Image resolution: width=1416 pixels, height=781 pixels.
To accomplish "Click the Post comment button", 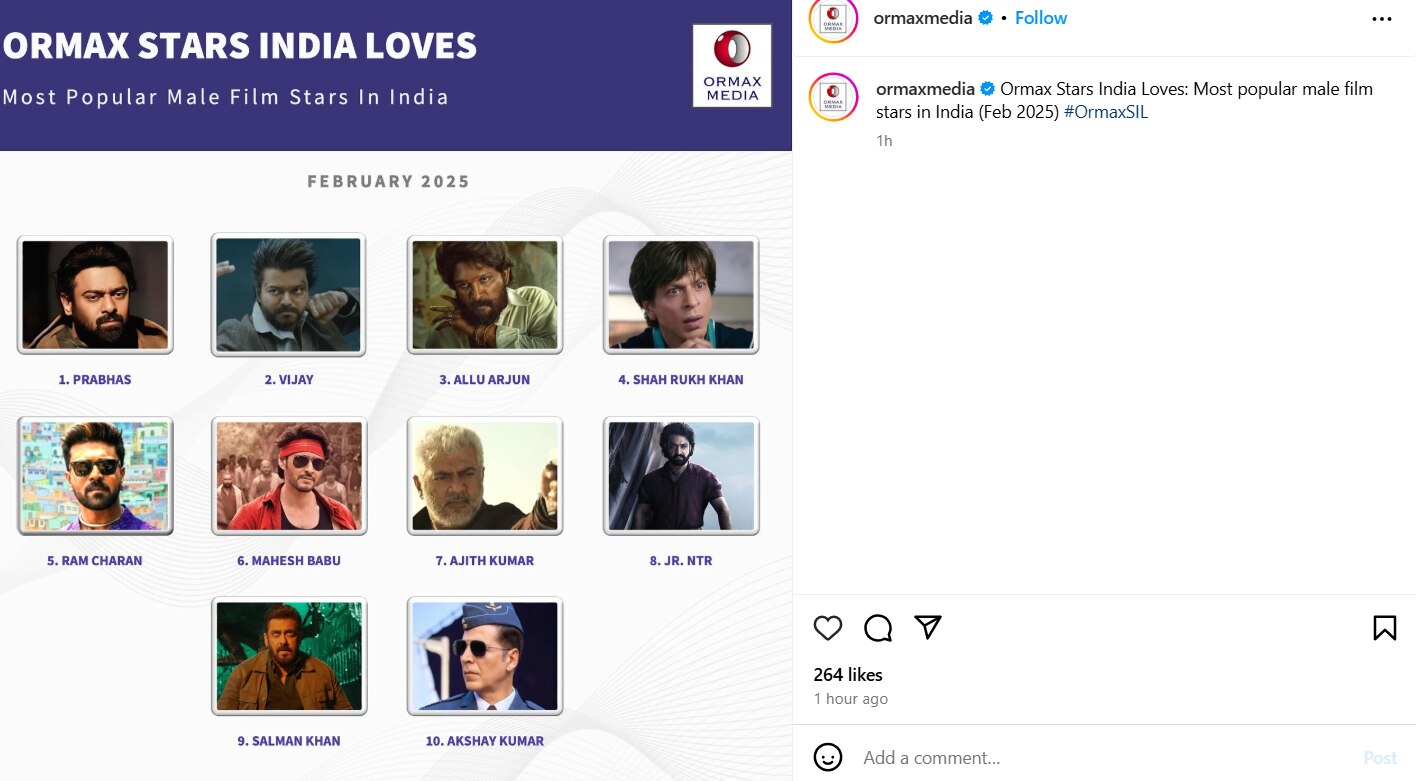I will [1380, 757].
